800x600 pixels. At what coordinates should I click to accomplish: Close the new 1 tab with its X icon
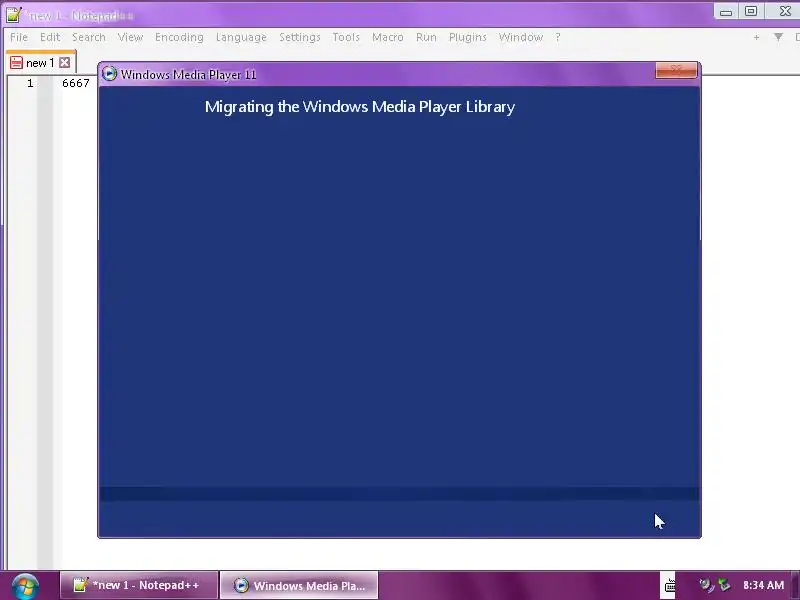[x=64, y=62]
